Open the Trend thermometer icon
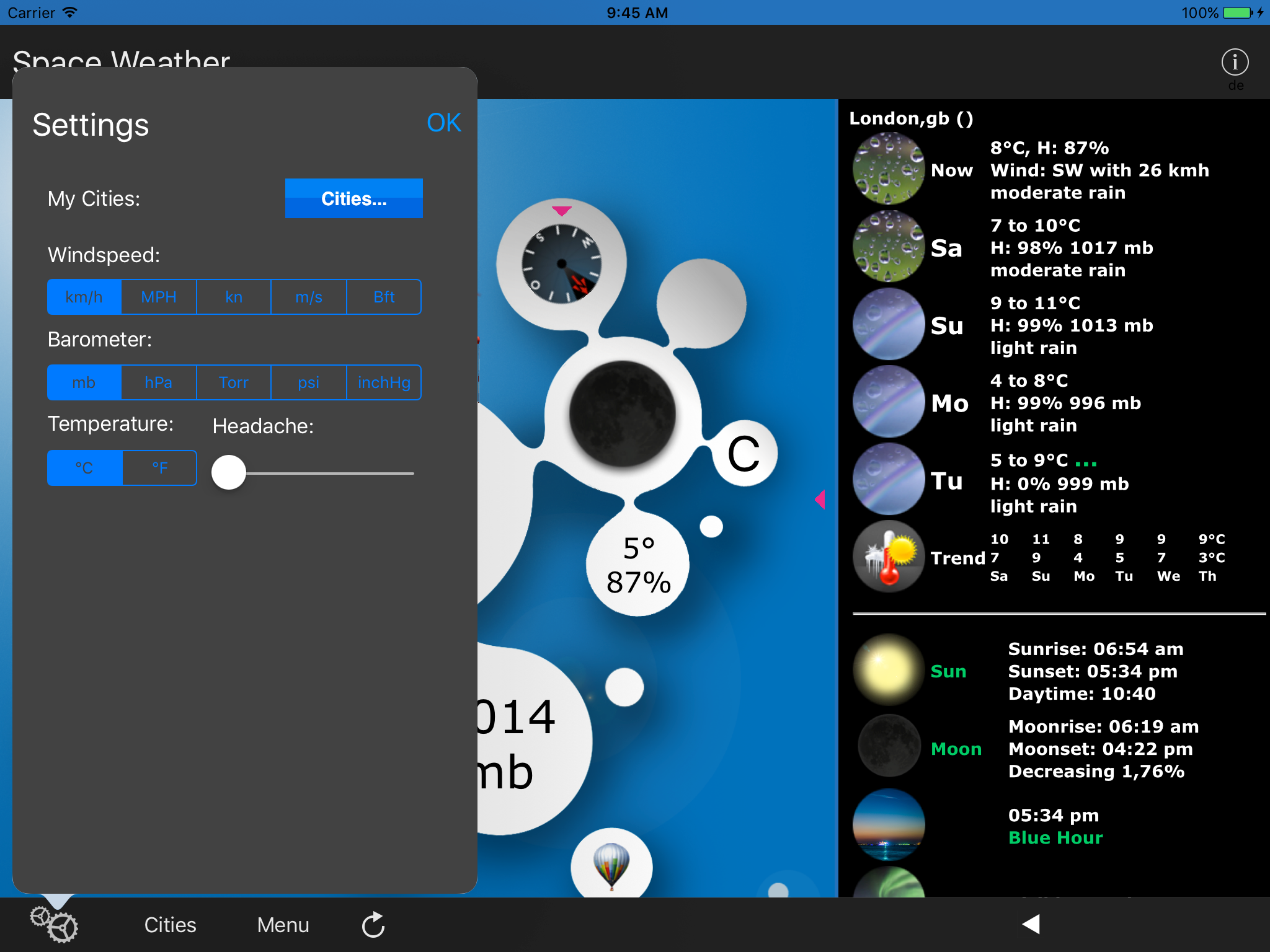 click(889, 557)
